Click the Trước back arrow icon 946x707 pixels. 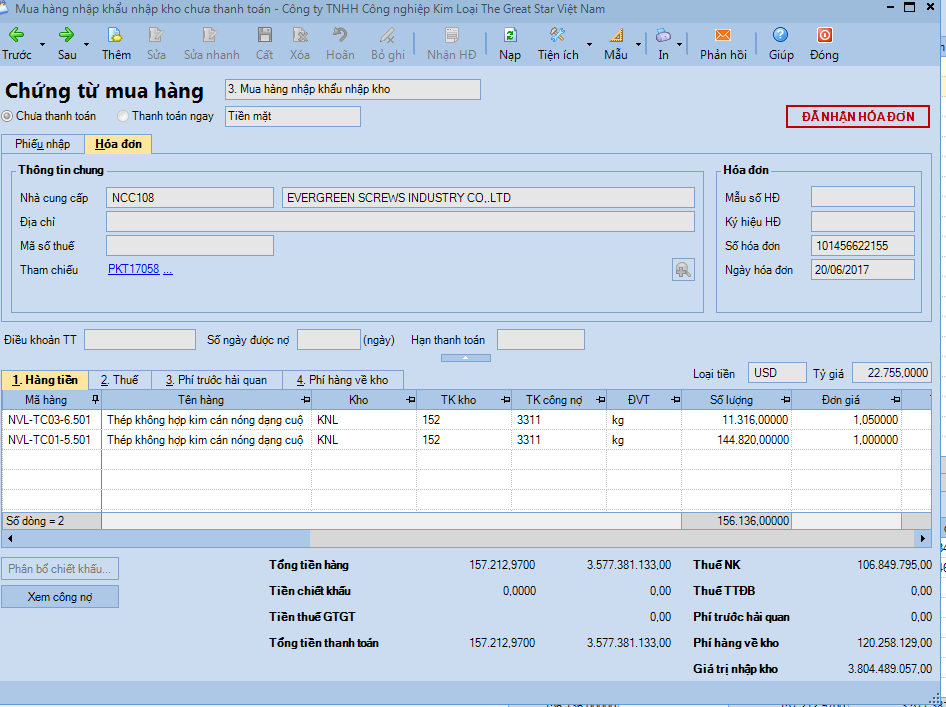pyautogui.click(x=16, y=35)
